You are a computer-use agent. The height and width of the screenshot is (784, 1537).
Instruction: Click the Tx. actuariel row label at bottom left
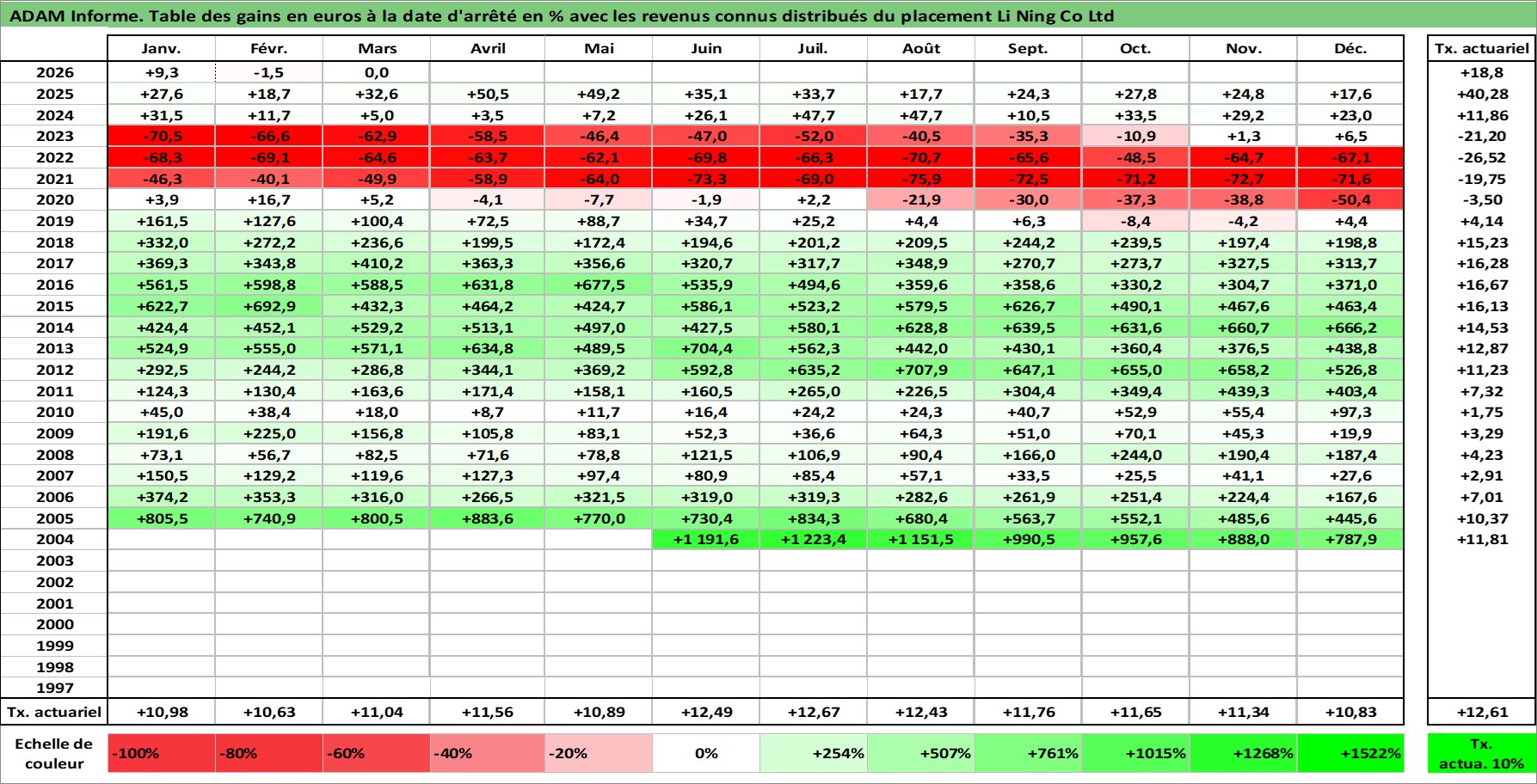point(54,712)
